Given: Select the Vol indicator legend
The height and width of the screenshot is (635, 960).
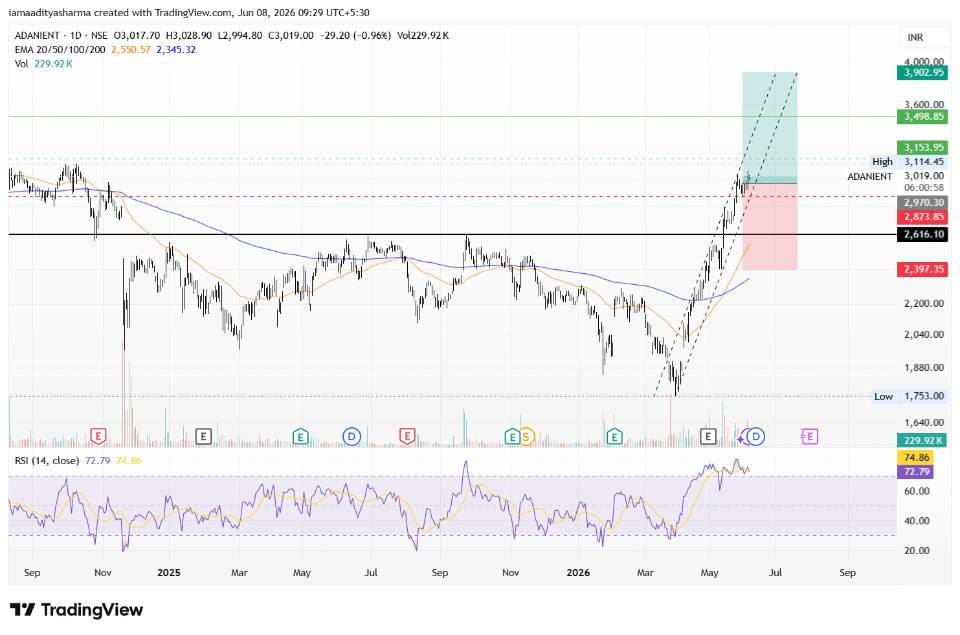Looking at the screenshot, I should tap(21, 64).
